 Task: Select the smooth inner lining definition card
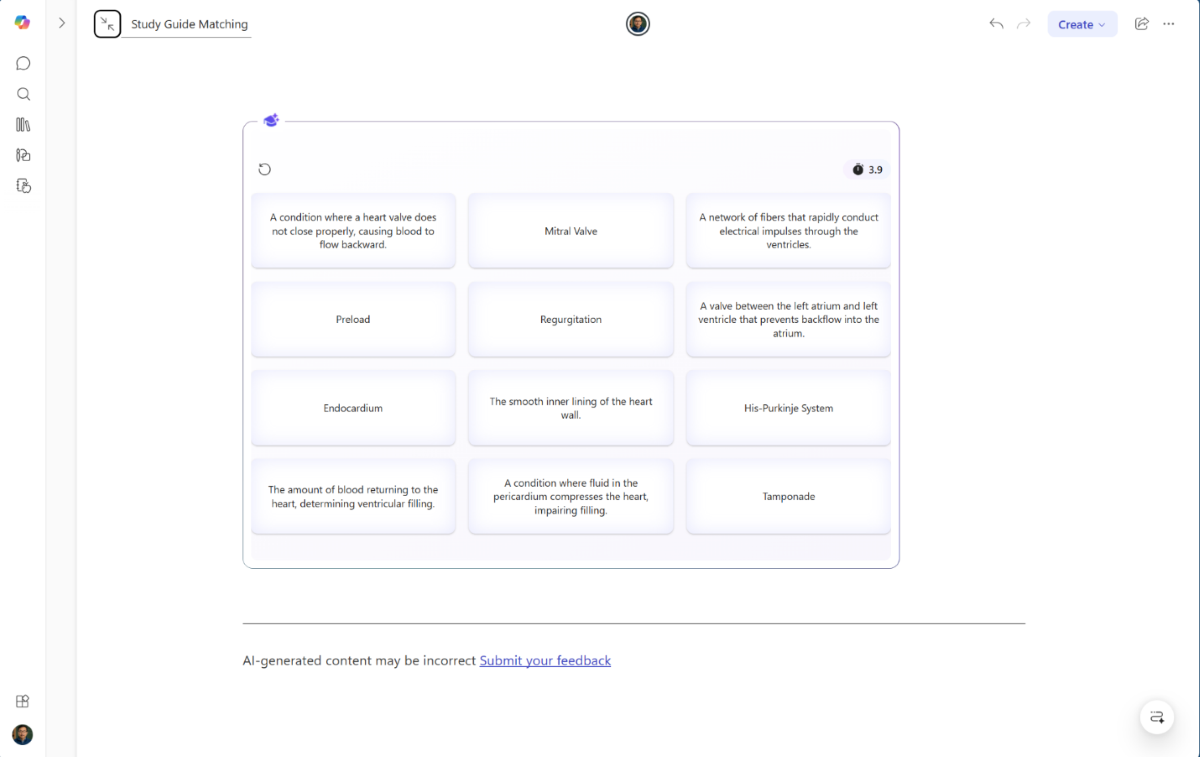tap(571, 408)
